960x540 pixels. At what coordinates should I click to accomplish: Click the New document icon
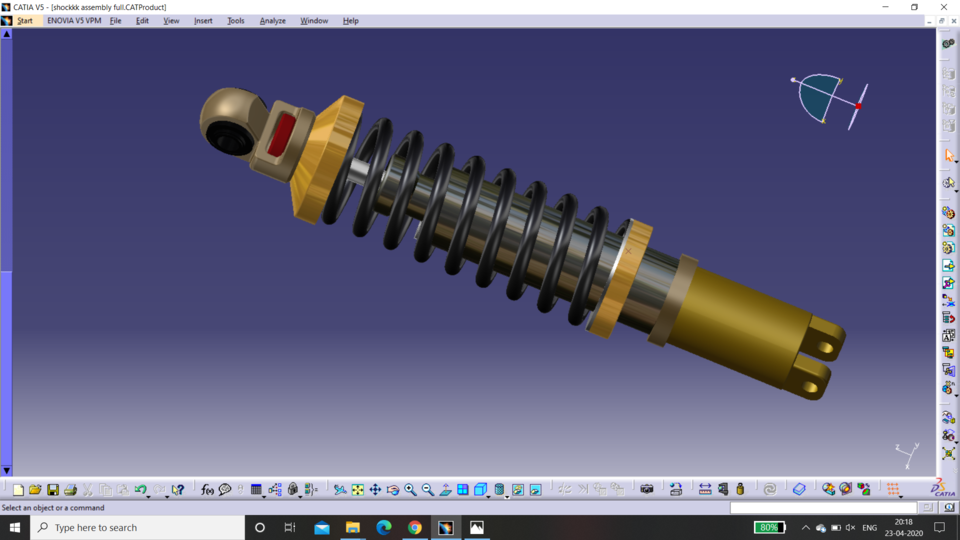[18, 489]
